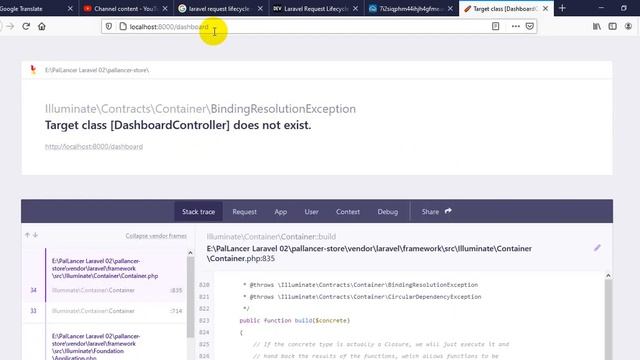Reload the page with the refresh icon
This screenshot has width=640, height=360.
pyautogui.click(x=26, y=27)
